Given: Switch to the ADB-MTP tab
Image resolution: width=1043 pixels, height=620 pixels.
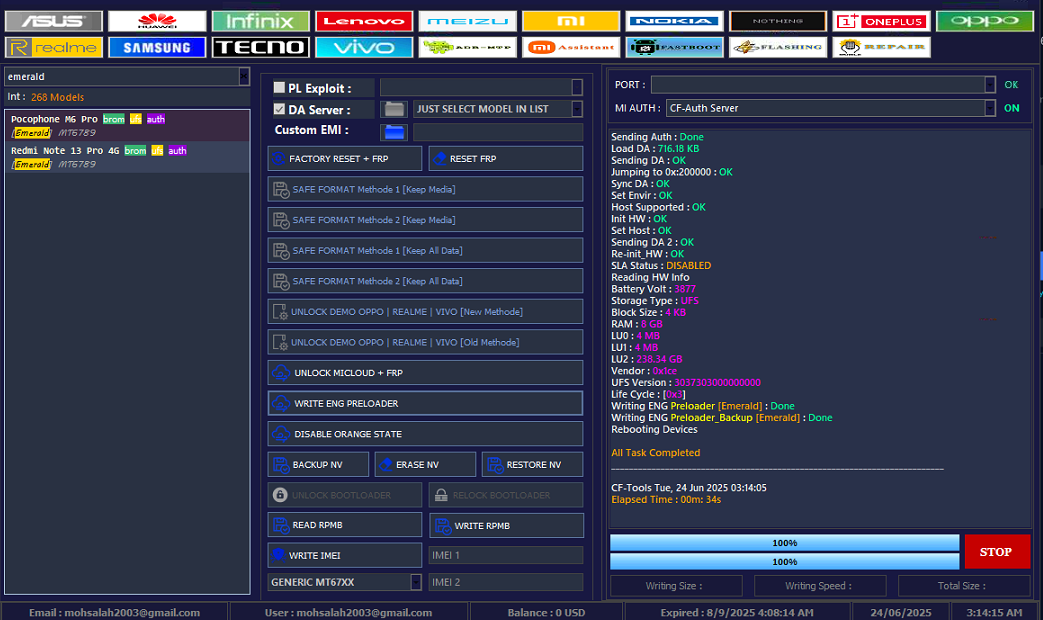Looking at the screenshot, I should (468, 47).
